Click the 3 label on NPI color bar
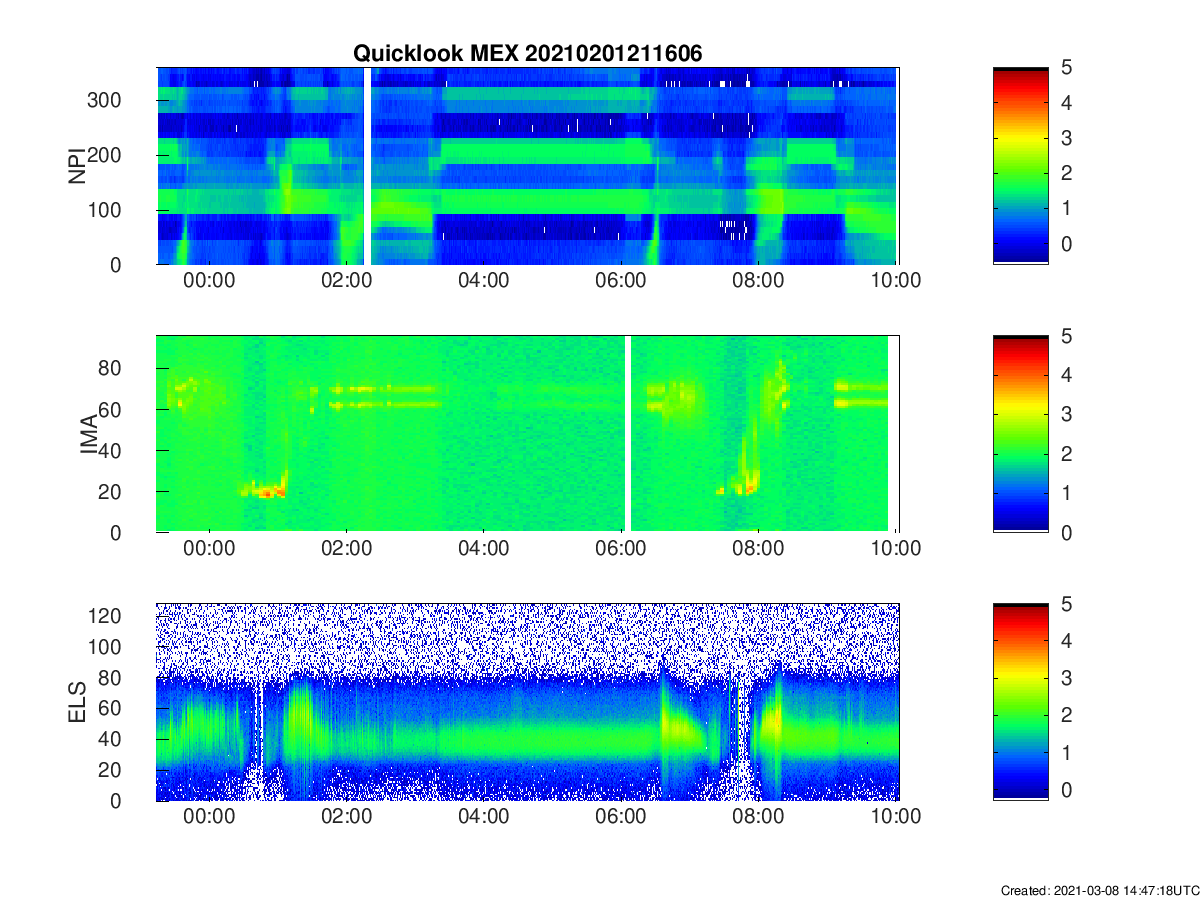Image resolution: width=1200 pixels, height=900 pixels. (x=1066, y=138)
